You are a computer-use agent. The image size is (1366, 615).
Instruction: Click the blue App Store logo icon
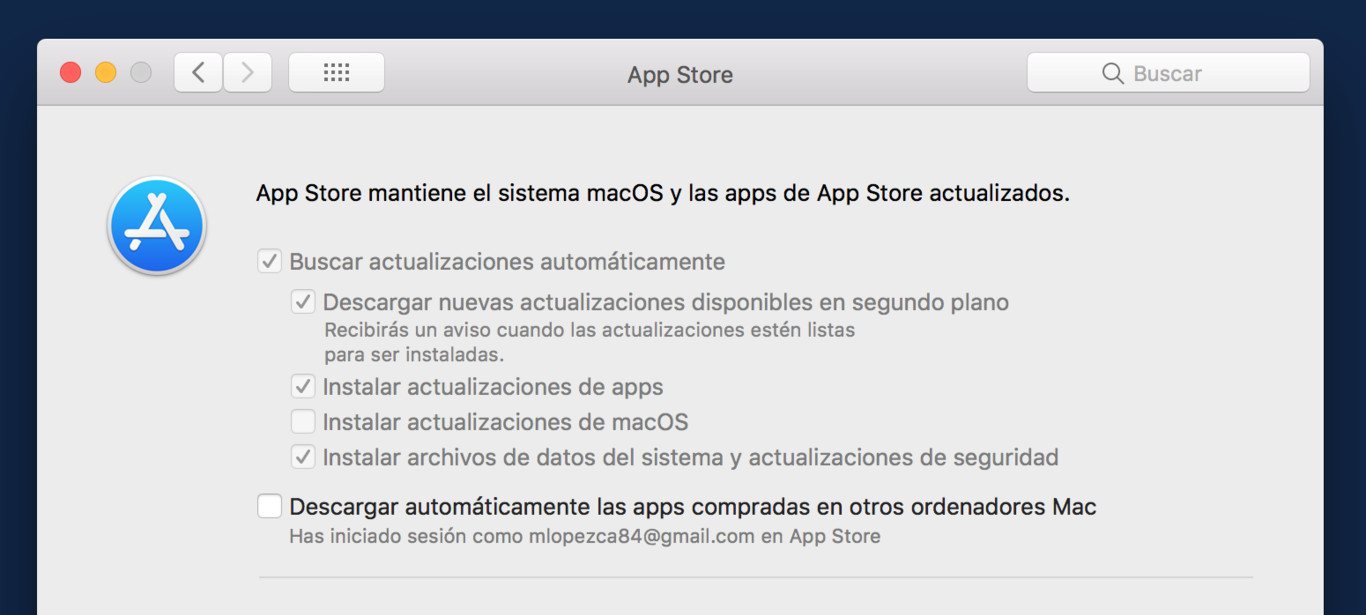(157, 226)
